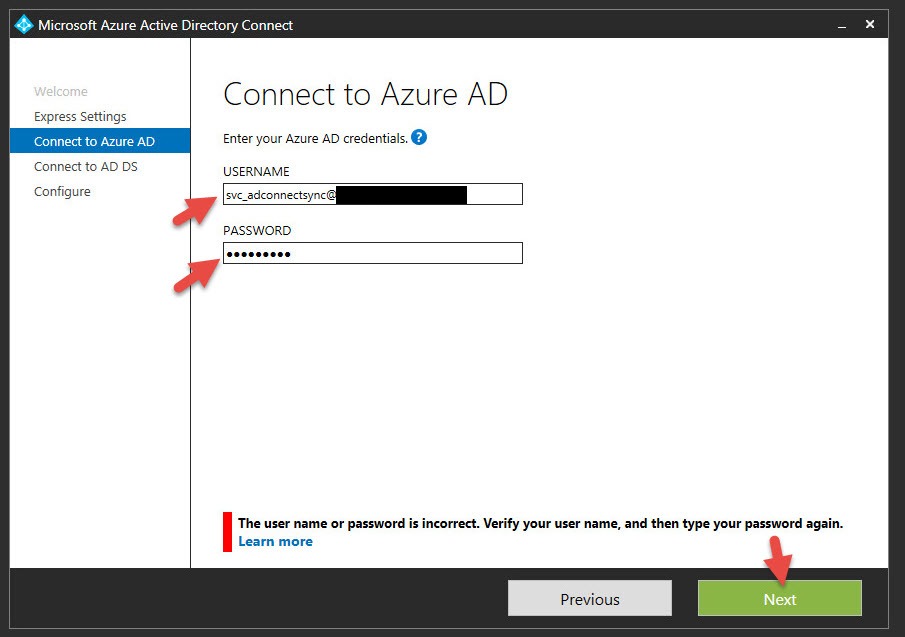This screenshot has height=637, width=905.
Task: Click the PASSWORD field label
Action: pyautogui.click(x=257, y=231)
